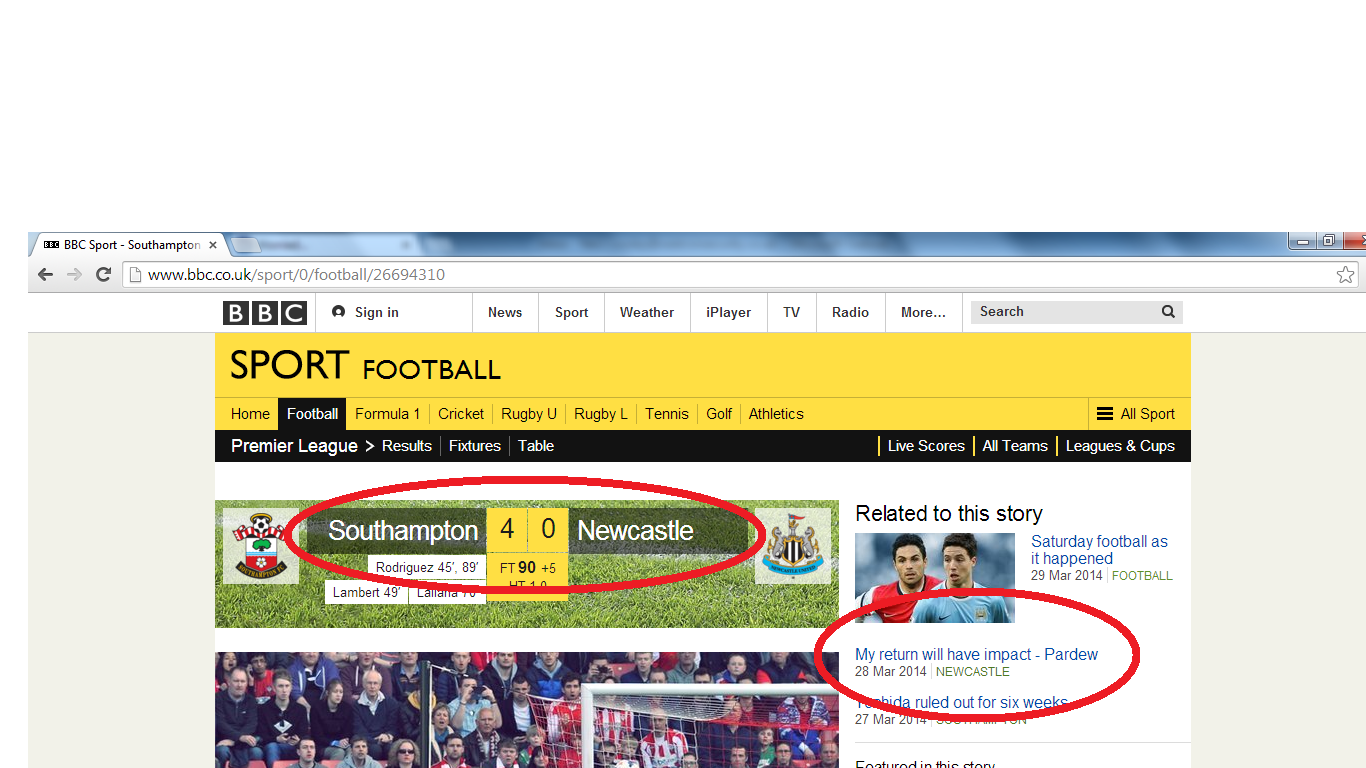Click Related to this story heading
The height and width of the screenshot is (768, 1366).
click(949, 513)
